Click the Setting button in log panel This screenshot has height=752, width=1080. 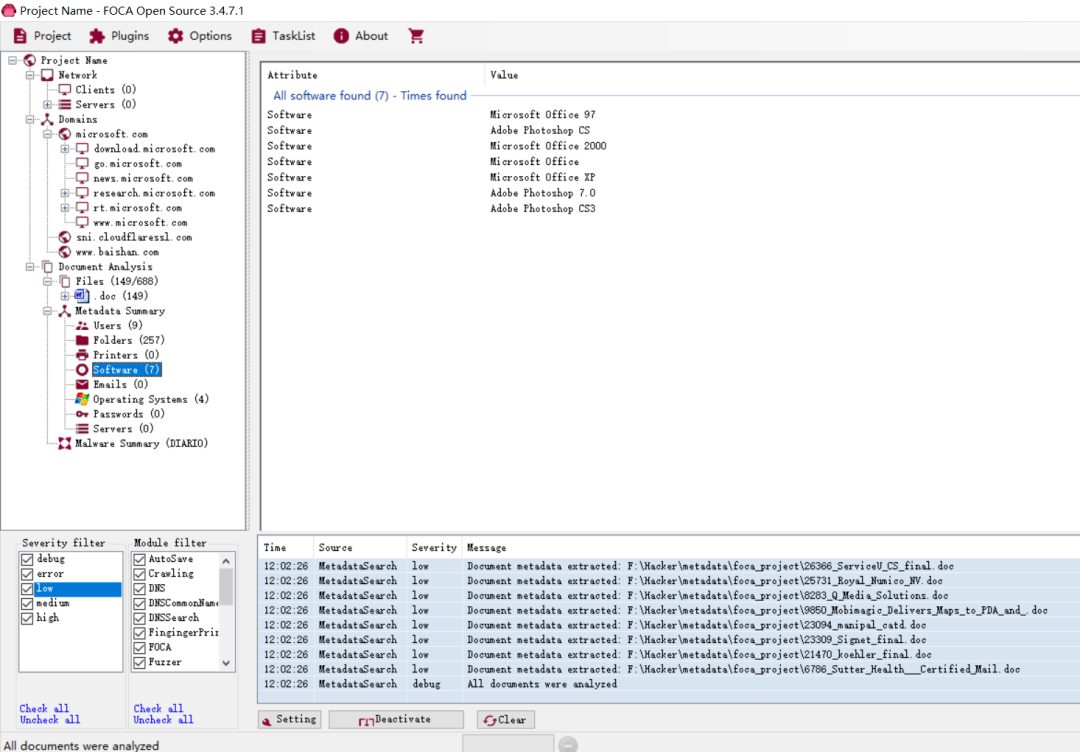pyautogui.click(x=289, y=720)
